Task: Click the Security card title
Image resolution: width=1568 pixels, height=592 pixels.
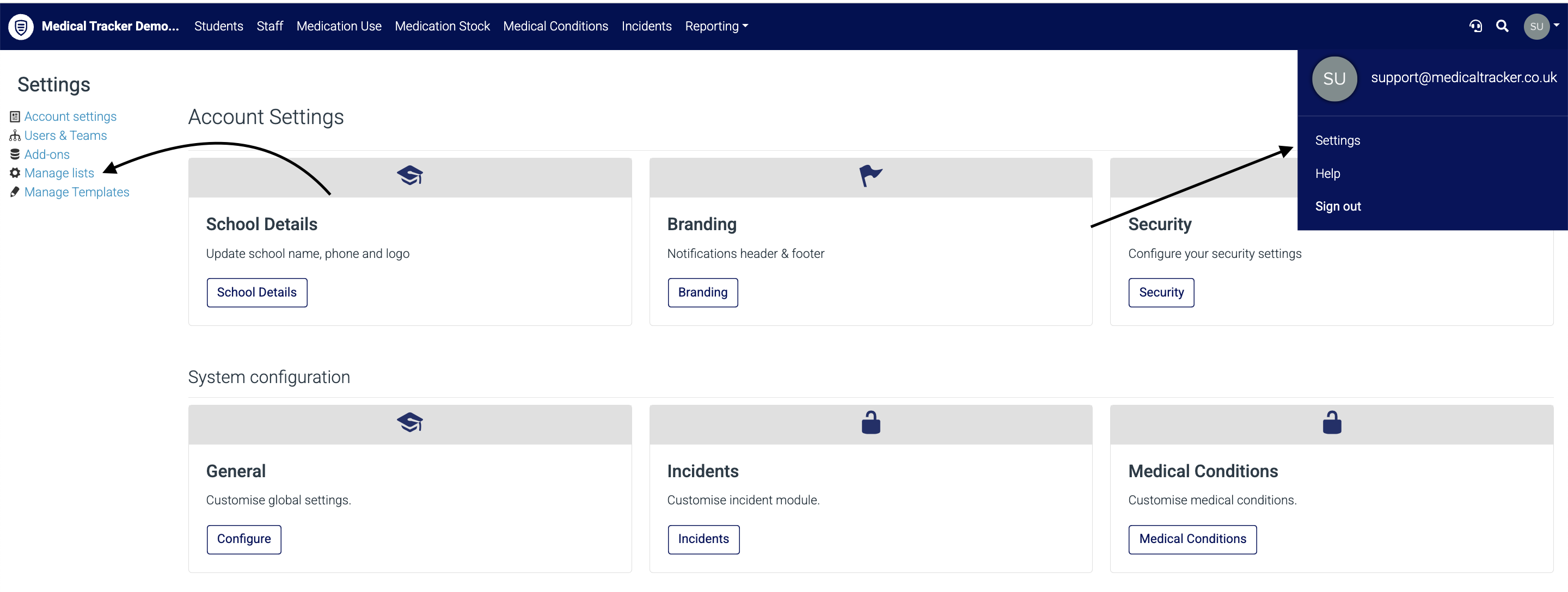Action: pyautogui.click(x=1160, y=225)
